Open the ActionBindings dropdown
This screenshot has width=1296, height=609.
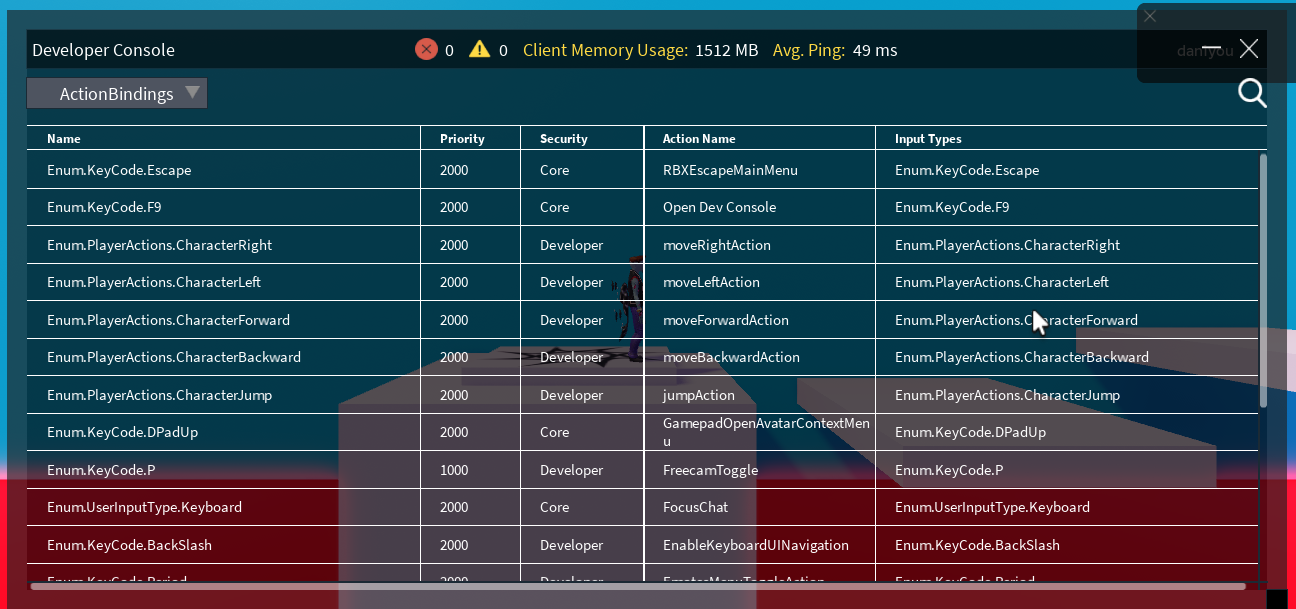click(116, 94)
